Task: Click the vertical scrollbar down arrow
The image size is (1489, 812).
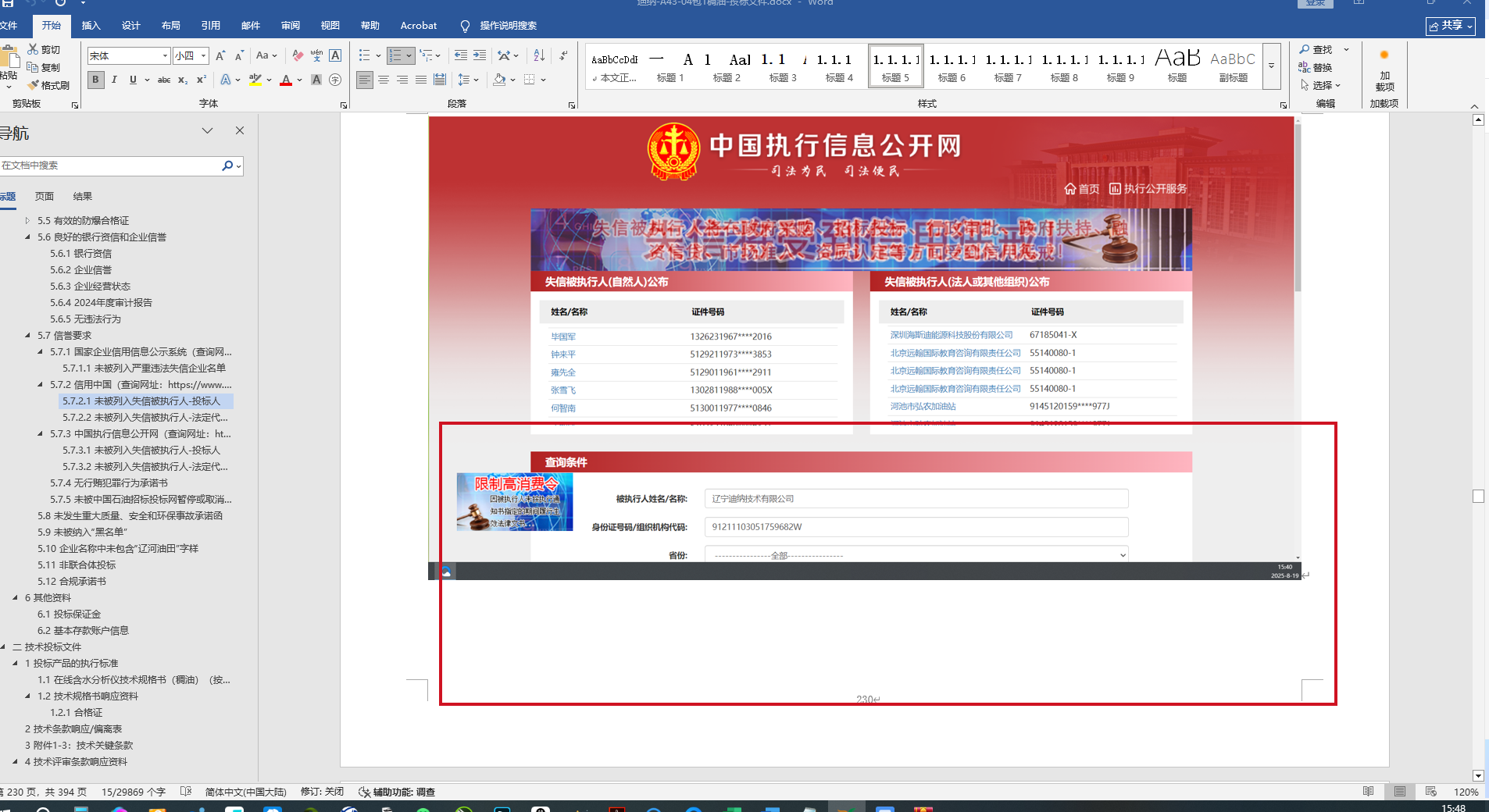Action: 1478,775
